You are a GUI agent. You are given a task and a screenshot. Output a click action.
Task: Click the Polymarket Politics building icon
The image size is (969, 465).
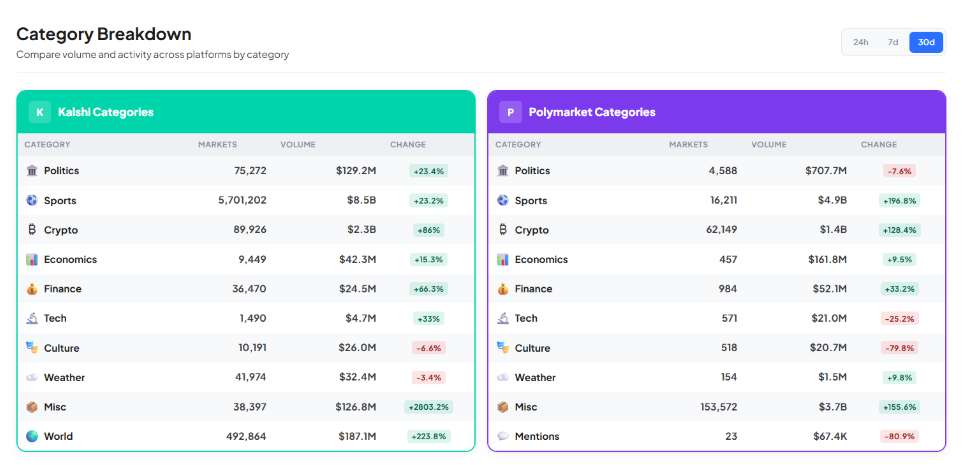point(503,171)
